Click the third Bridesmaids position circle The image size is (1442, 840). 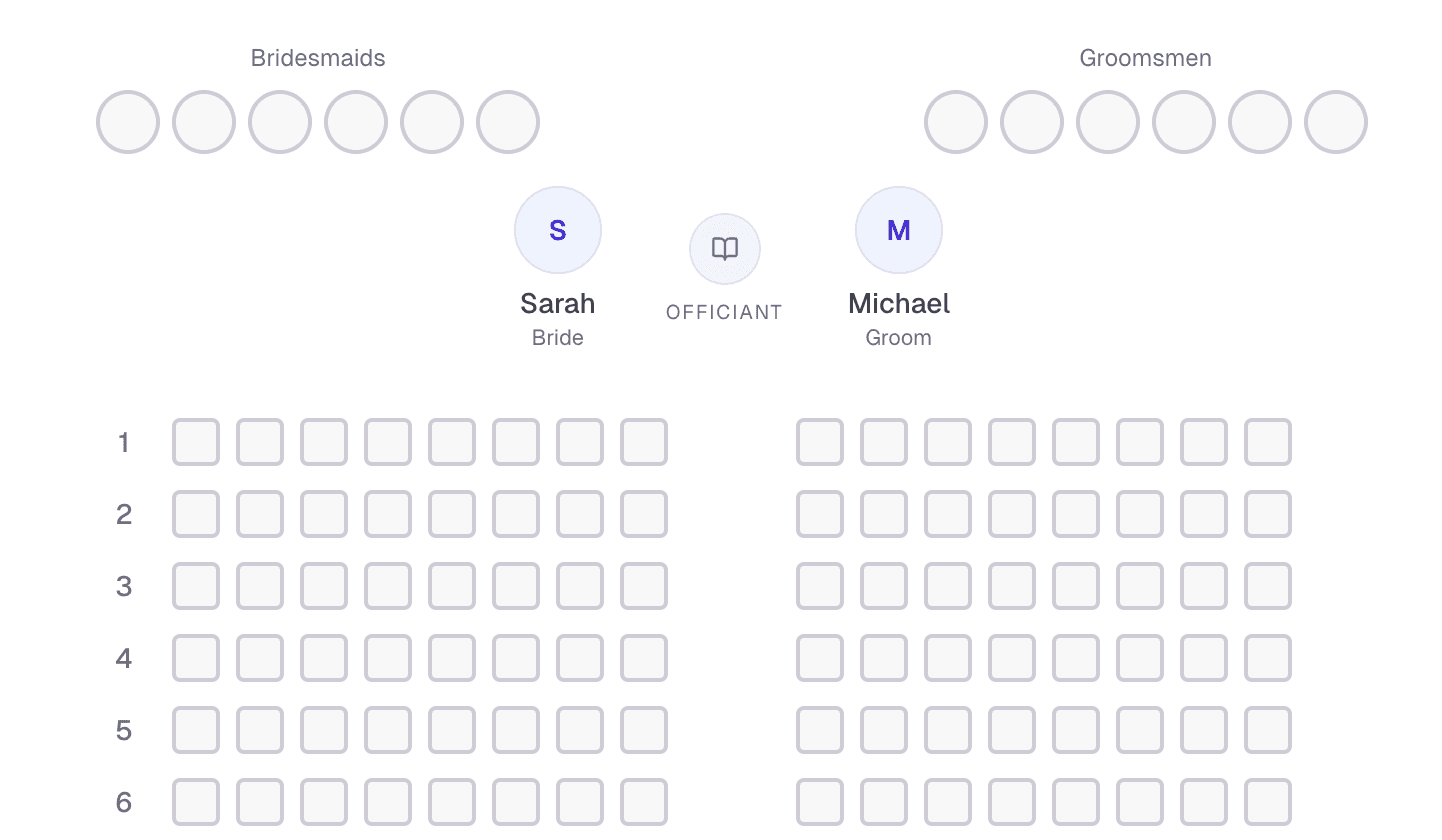tap(279, 121)
